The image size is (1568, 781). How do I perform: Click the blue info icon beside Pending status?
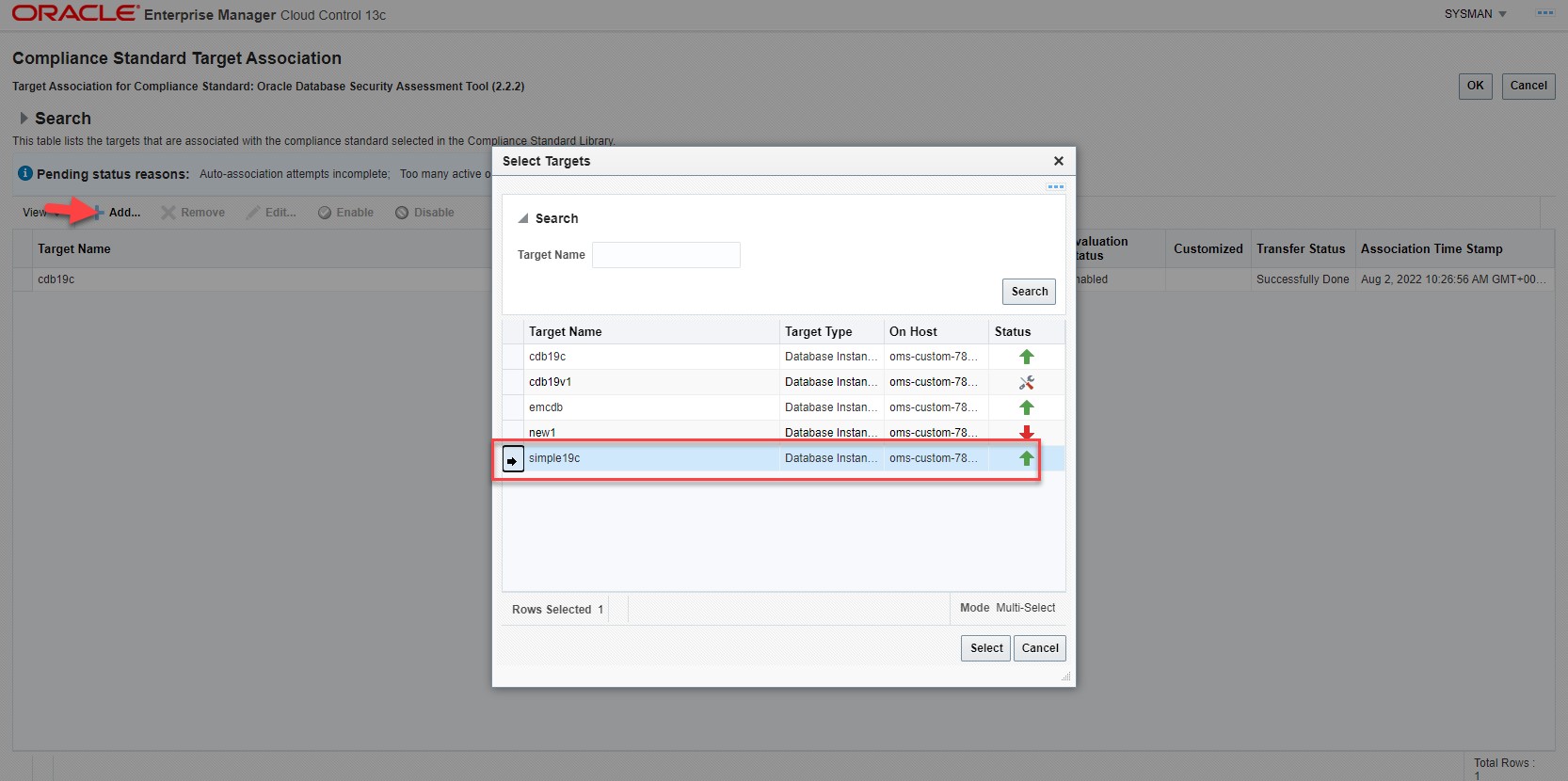pyautogui.click(x=25, y=173)
